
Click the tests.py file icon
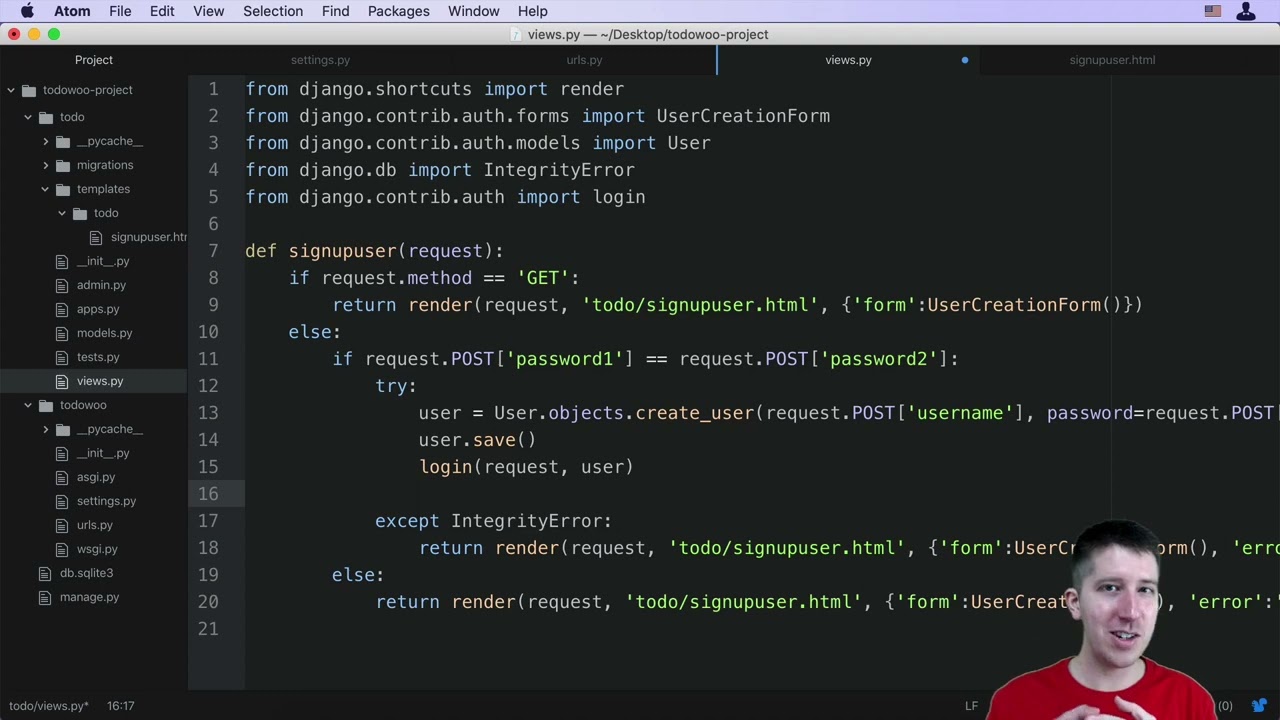pos(62,357)
